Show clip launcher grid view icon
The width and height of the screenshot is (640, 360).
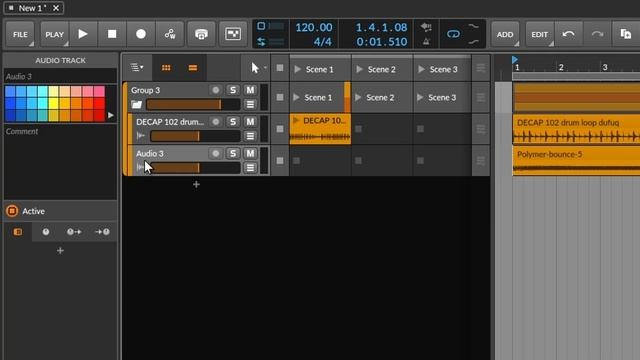click(x=166, y=68)
